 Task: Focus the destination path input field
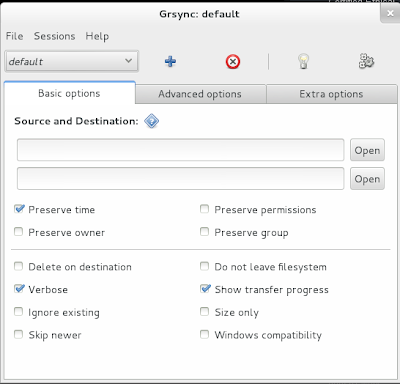tap(181, 179)
